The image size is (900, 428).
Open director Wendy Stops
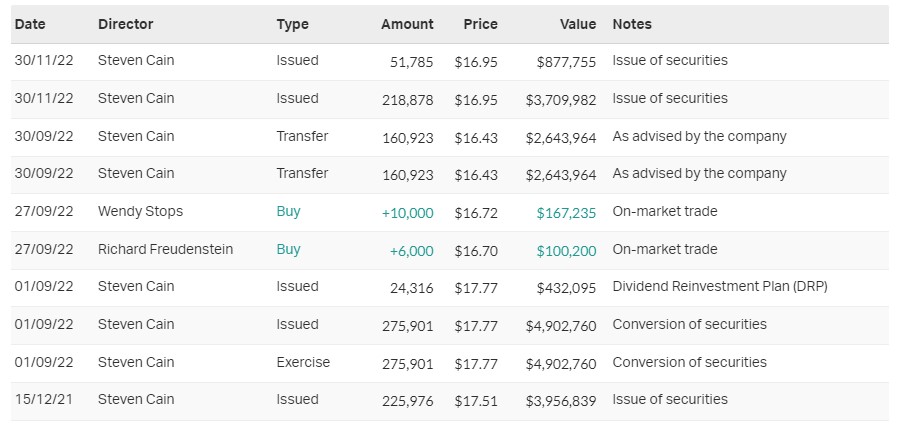140,211
